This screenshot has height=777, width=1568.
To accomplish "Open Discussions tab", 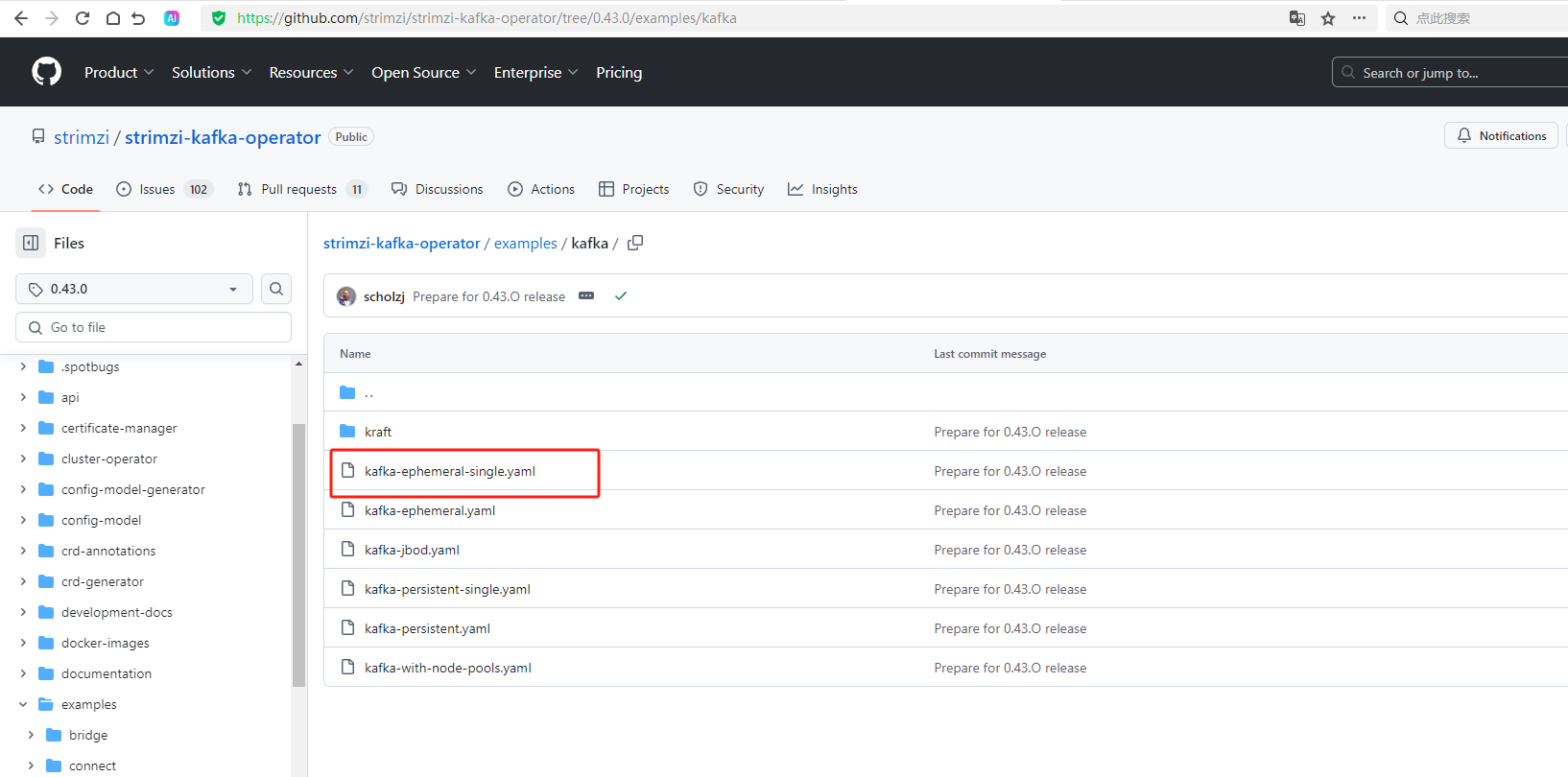I will (x=438, y=189).
